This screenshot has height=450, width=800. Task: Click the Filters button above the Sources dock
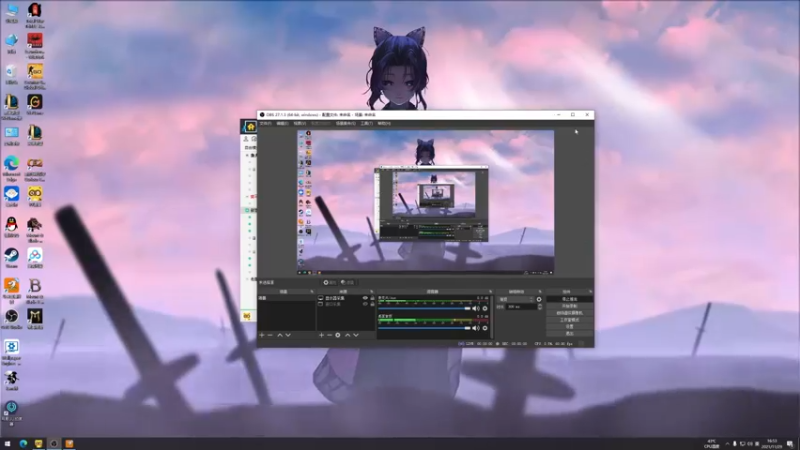[x=347, y=282]
